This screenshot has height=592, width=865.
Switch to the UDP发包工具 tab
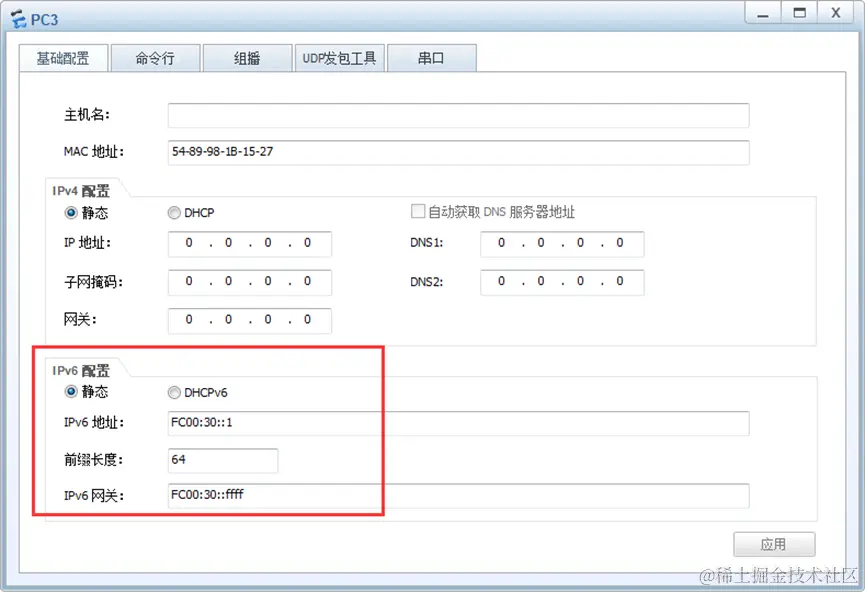coord(339,58)
